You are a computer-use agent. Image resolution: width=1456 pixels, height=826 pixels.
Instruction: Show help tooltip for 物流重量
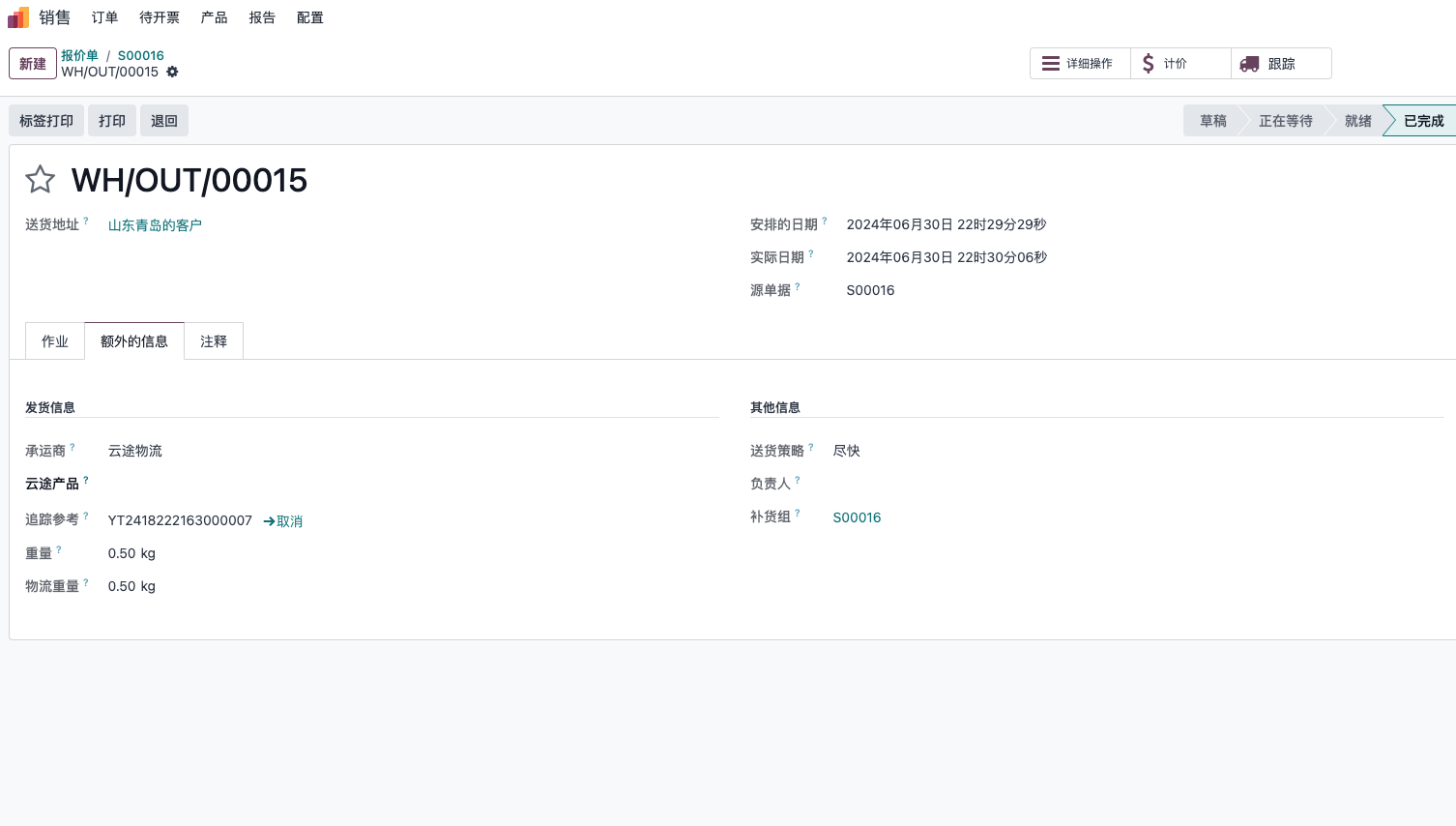[86, 582]
